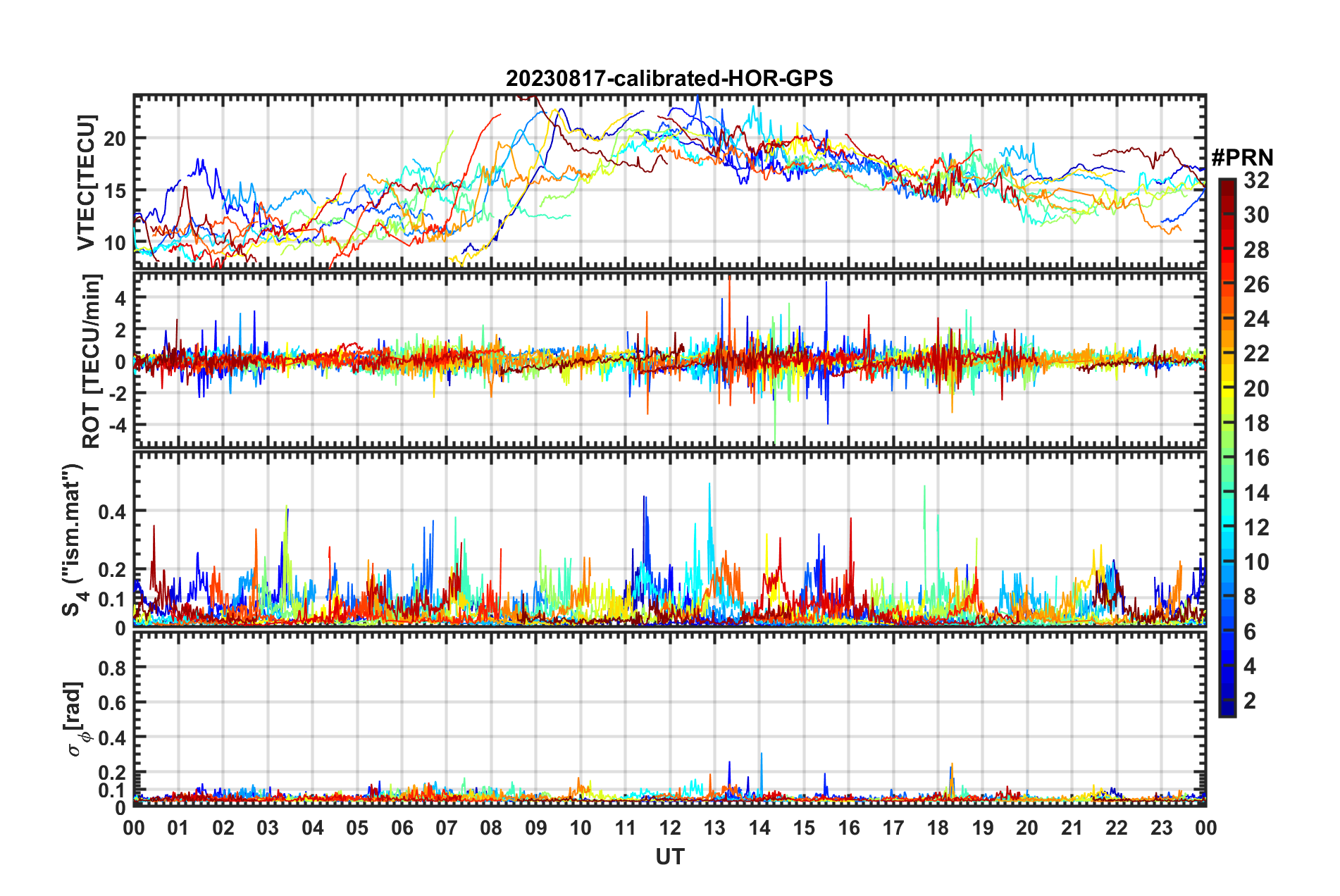This screenshot has height=896, width=1340.
Task: Select the "0.6" tick on the sigma-phi axis
Action: tap(112, 703)
